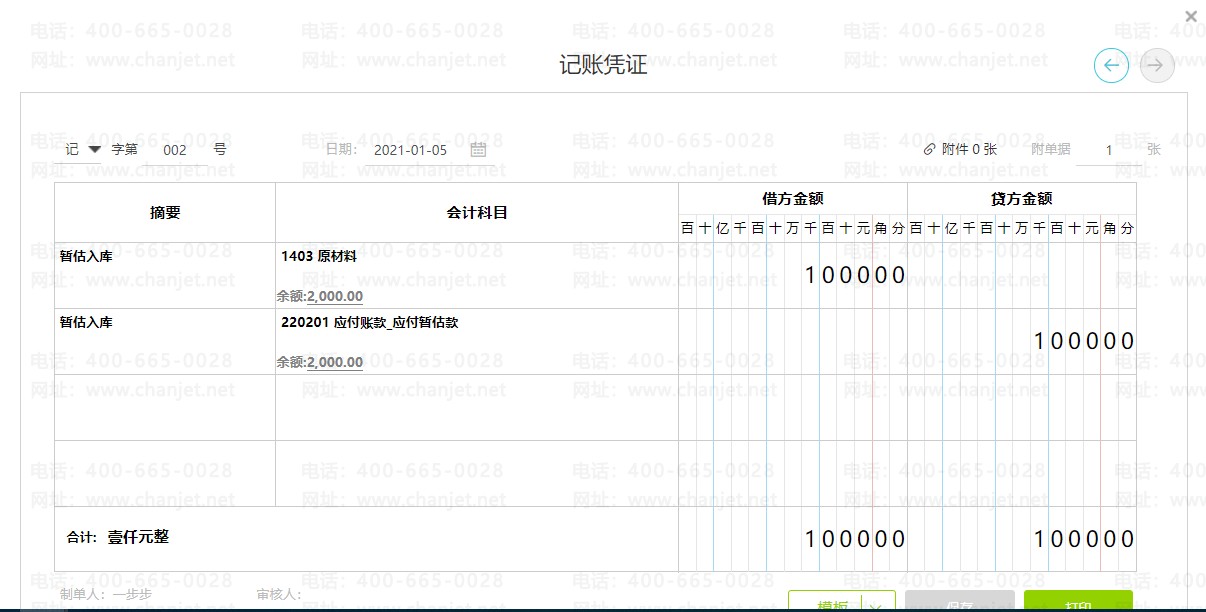Click the 审核人 label

click(280, 595)
